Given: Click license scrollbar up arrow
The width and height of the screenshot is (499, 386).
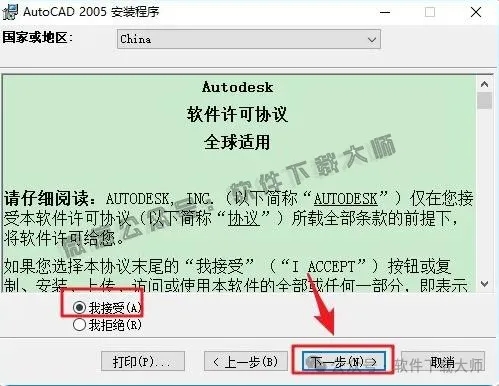Looking at the screenshot, I should click(x=484, y=84).
